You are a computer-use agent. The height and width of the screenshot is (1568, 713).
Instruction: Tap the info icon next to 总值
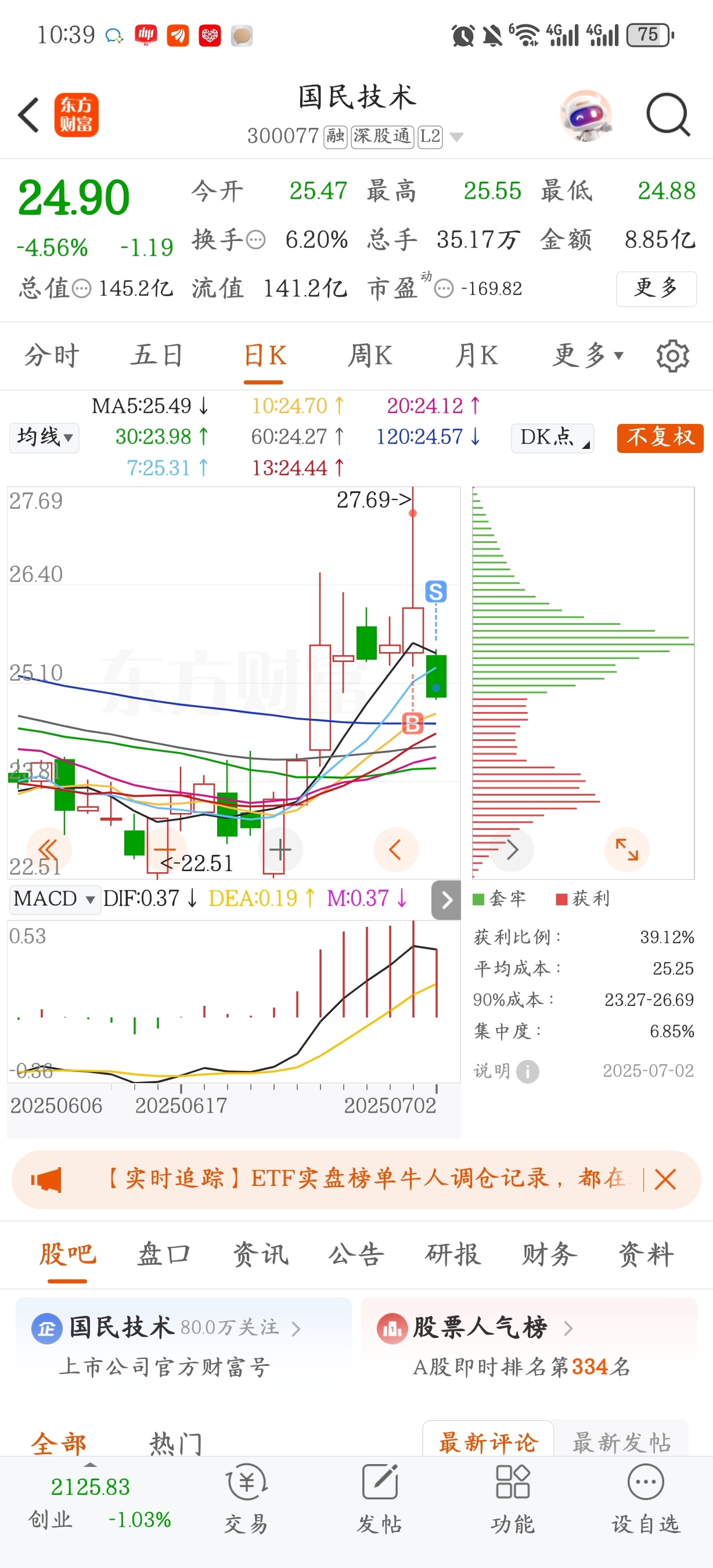81,288
